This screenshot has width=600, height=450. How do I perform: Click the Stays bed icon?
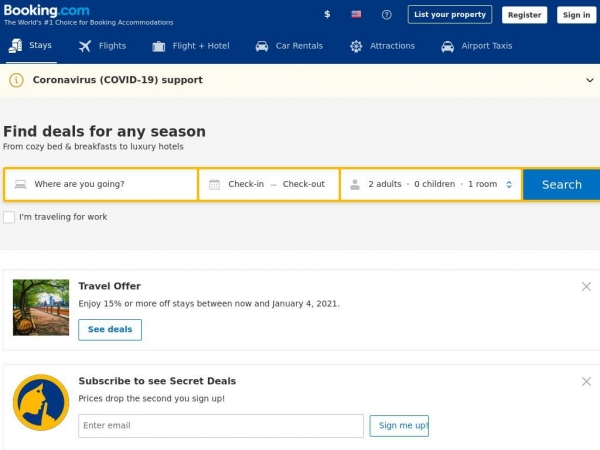[15, 46]
